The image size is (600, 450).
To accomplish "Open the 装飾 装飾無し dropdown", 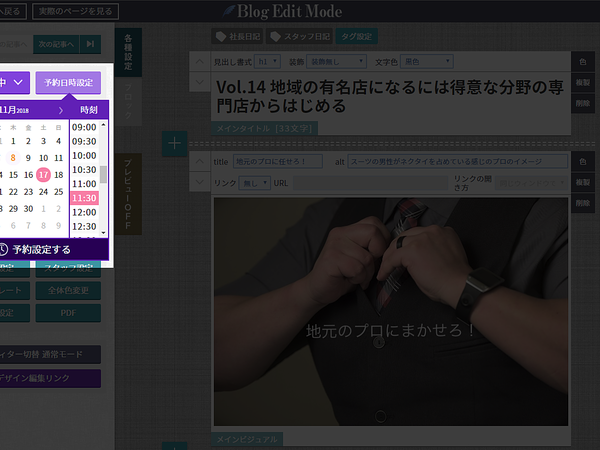I will 336,62.
